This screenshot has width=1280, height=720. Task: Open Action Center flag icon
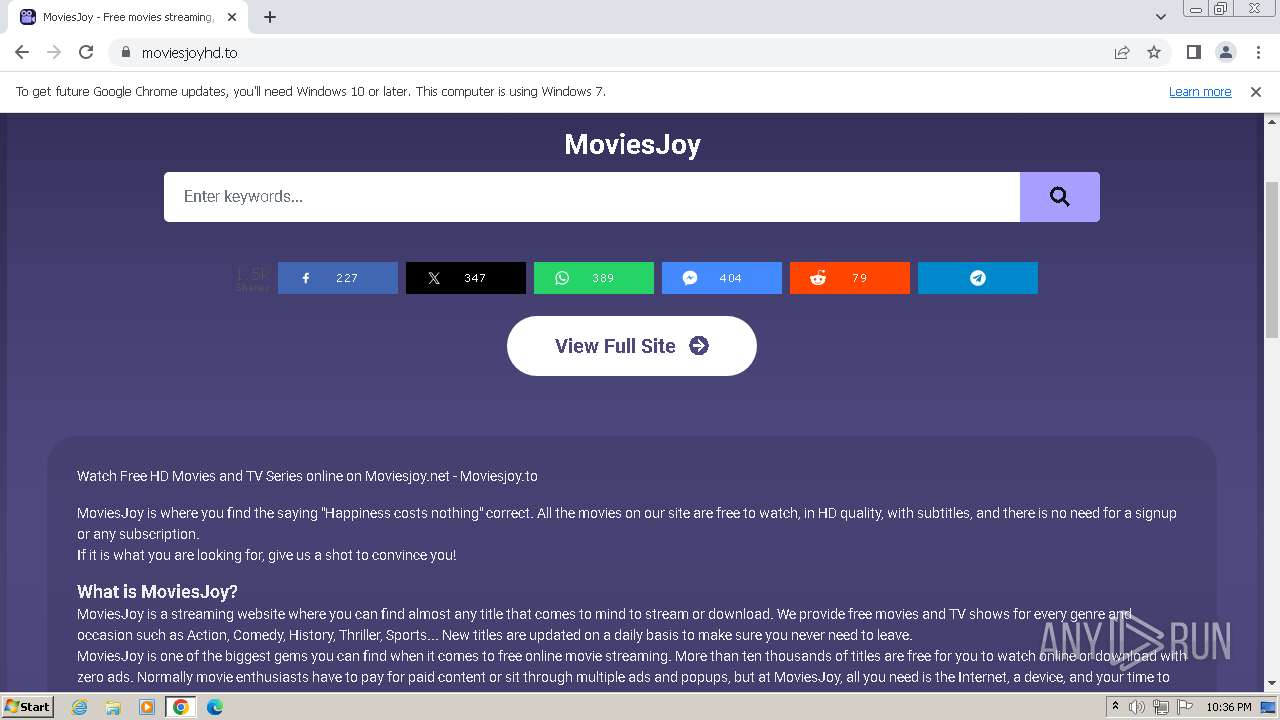1185,707
